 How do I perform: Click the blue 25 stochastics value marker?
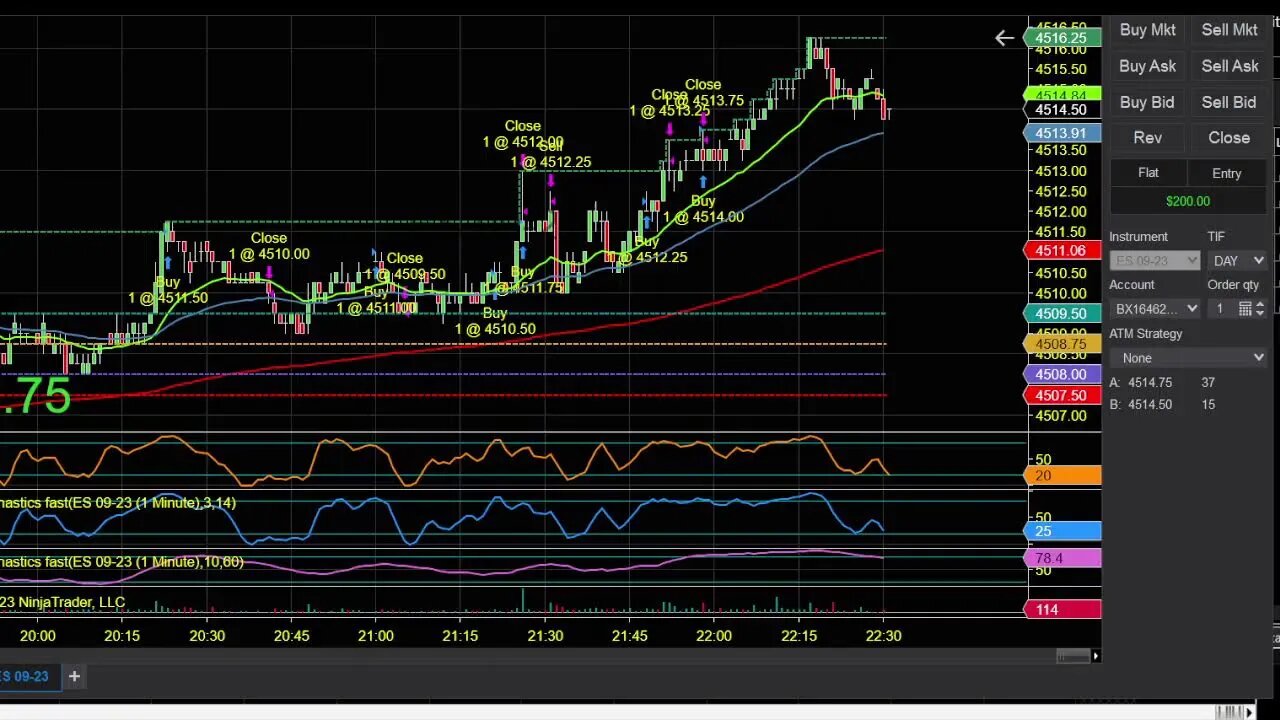1064,531
